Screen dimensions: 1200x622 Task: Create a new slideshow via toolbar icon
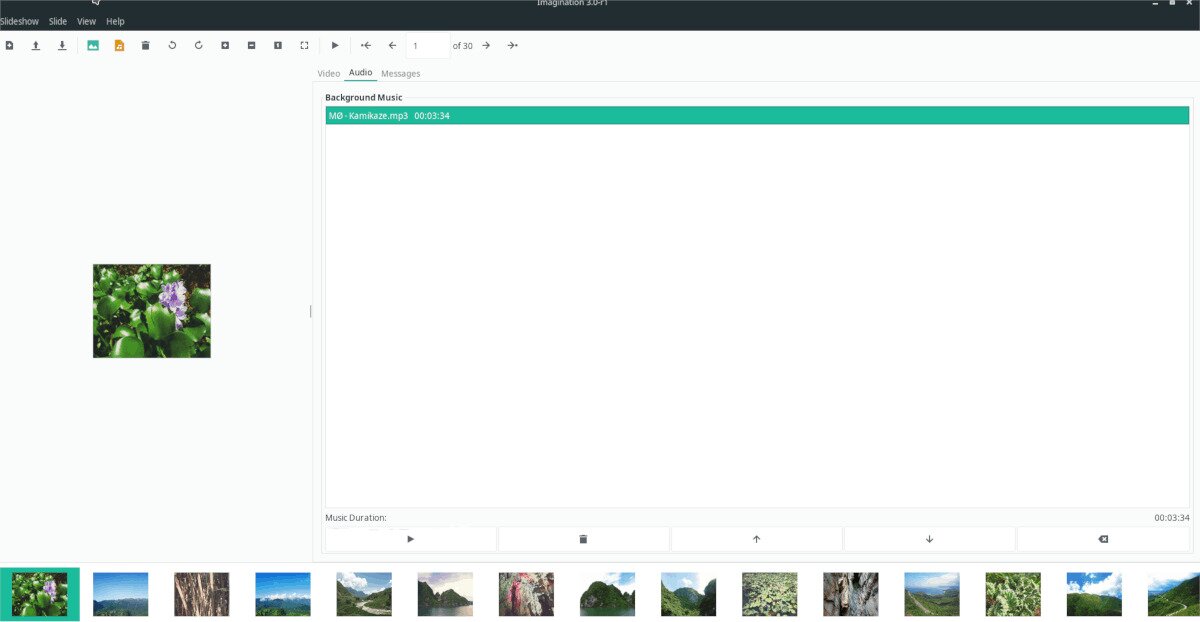9,45
